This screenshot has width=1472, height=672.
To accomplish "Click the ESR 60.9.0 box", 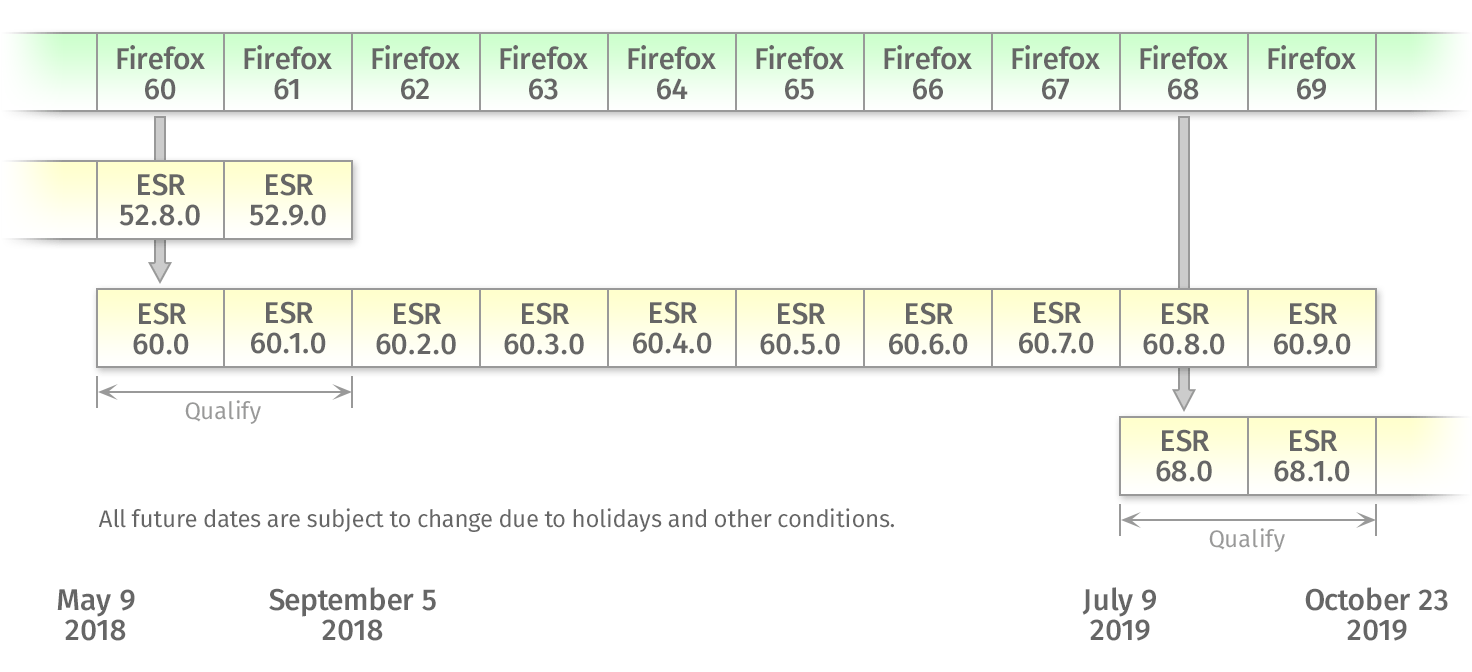I will (x=1312, y=328).
